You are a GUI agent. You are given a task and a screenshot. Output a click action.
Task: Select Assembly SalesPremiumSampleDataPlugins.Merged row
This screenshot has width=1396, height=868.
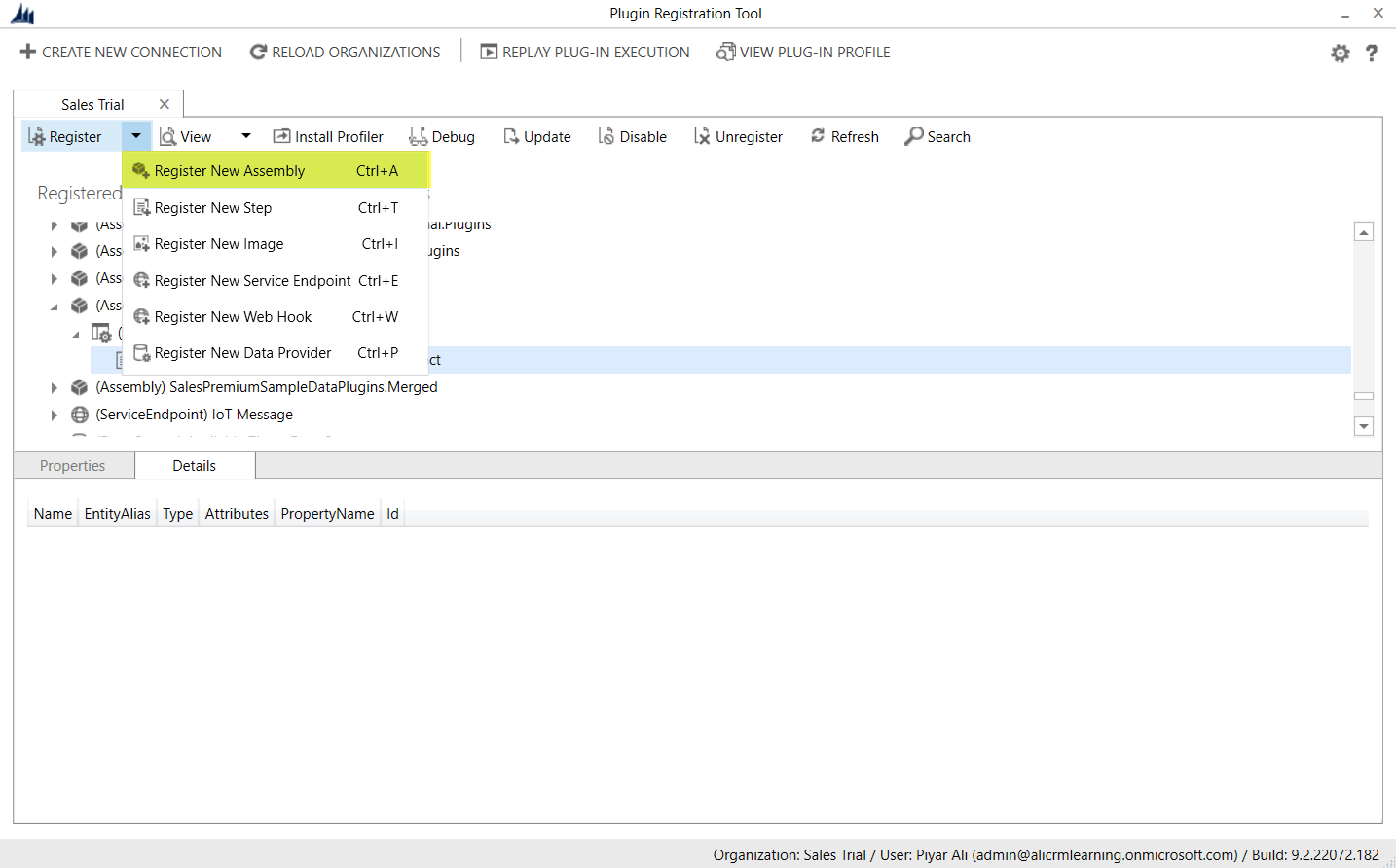[x=267, y=387]
